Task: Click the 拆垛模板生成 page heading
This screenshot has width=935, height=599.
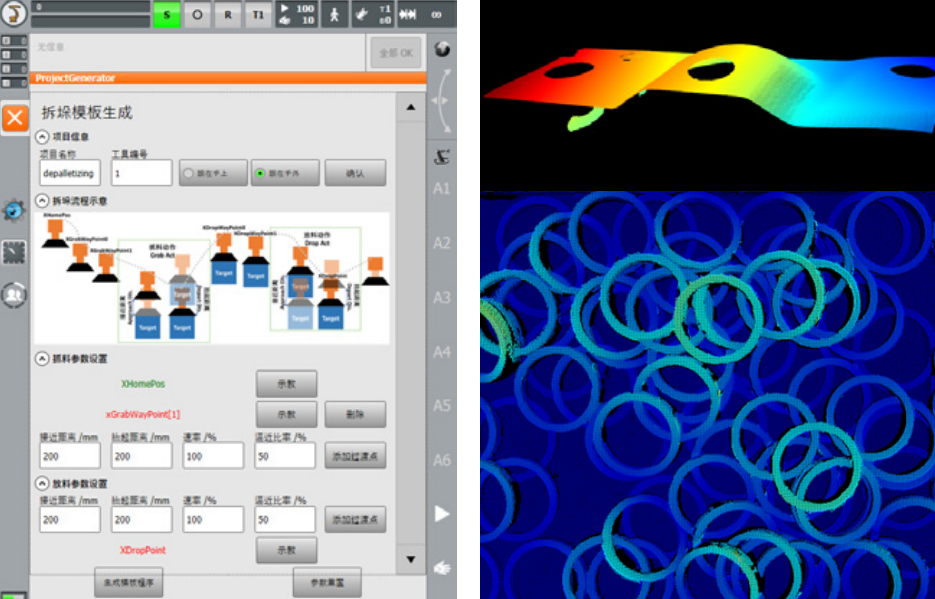Action: pos(87,113)
